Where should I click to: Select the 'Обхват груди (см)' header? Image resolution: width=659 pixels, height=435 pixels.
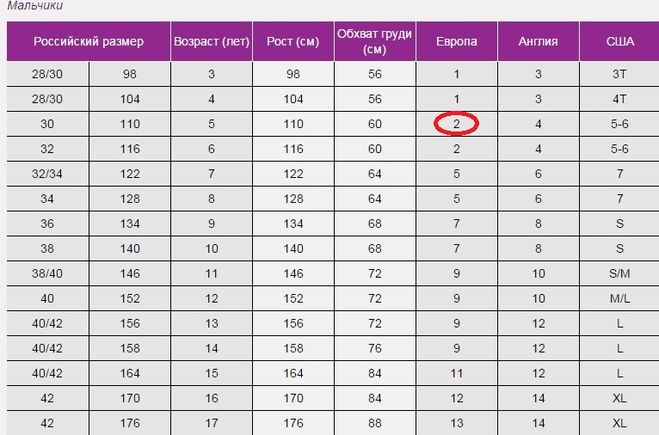pos(374,42)
